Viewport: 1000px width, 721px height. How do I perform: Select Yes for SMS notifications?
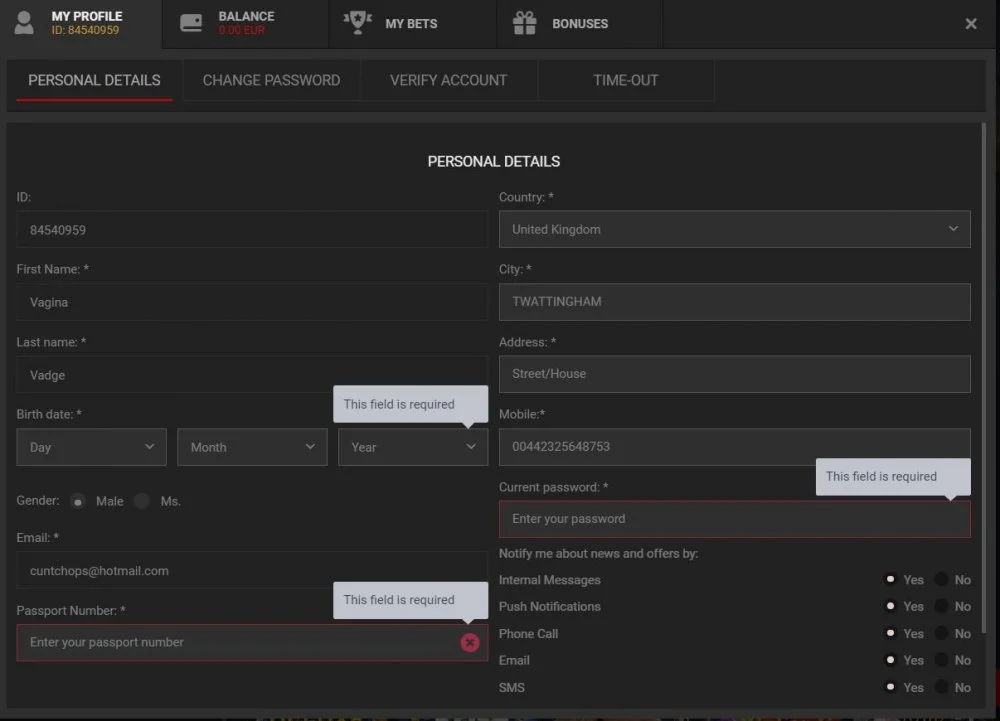[890, 687]
